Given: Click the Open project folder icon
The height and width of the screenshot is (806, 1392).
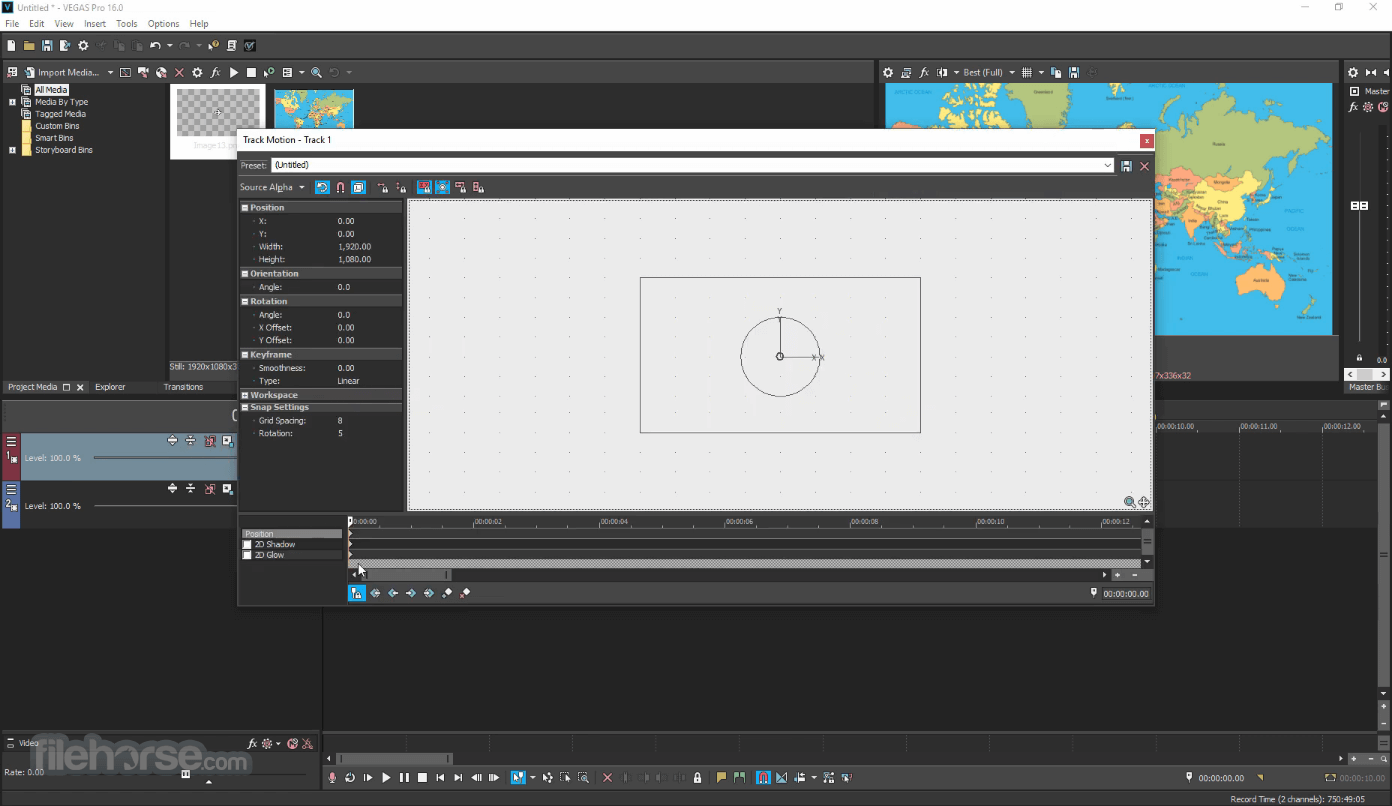Looking at the screenshot, I should tap(29, 45).
